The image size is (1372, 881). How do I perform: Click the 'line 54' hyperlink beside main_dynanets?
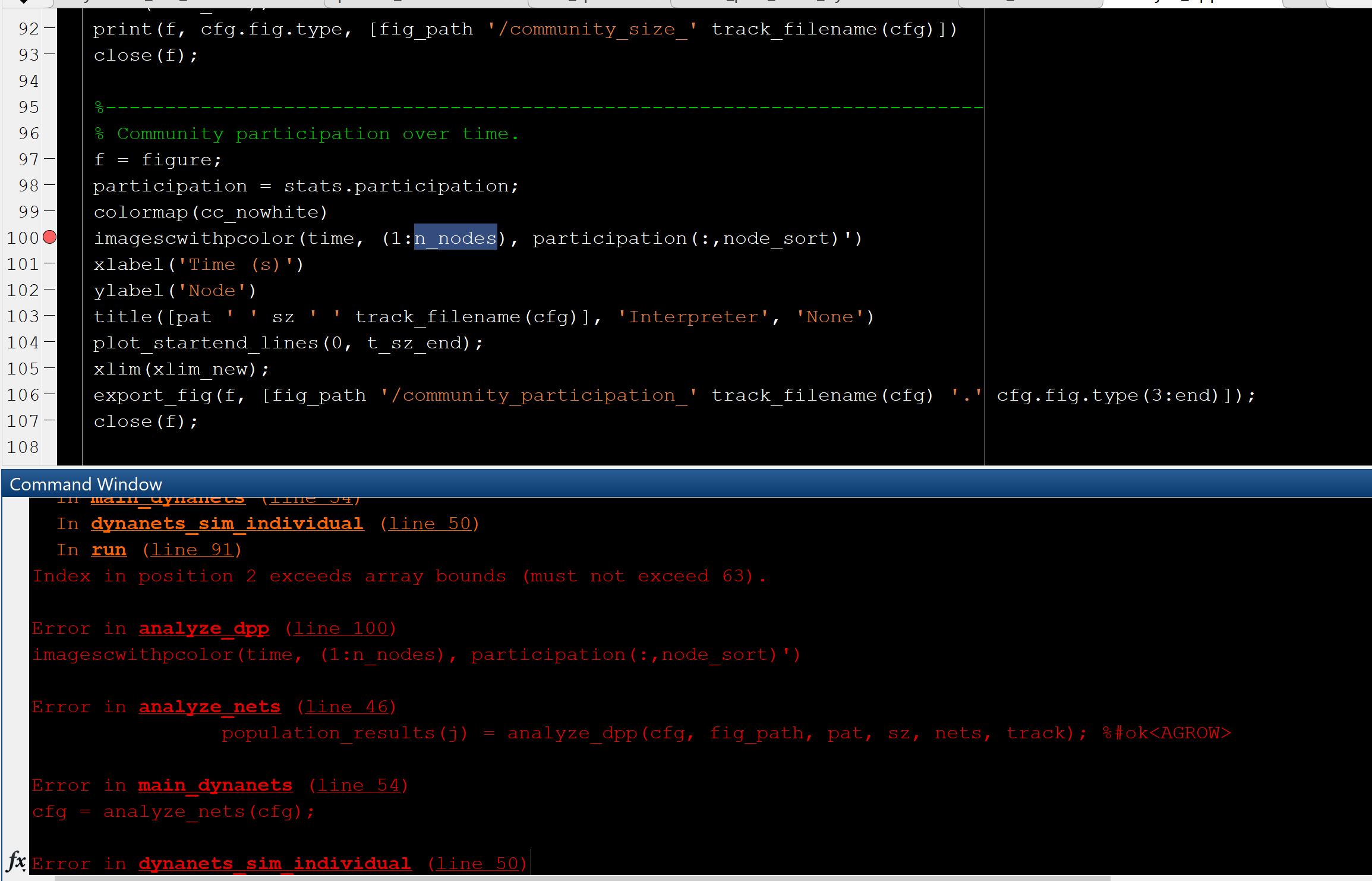[x=358, y=785]
